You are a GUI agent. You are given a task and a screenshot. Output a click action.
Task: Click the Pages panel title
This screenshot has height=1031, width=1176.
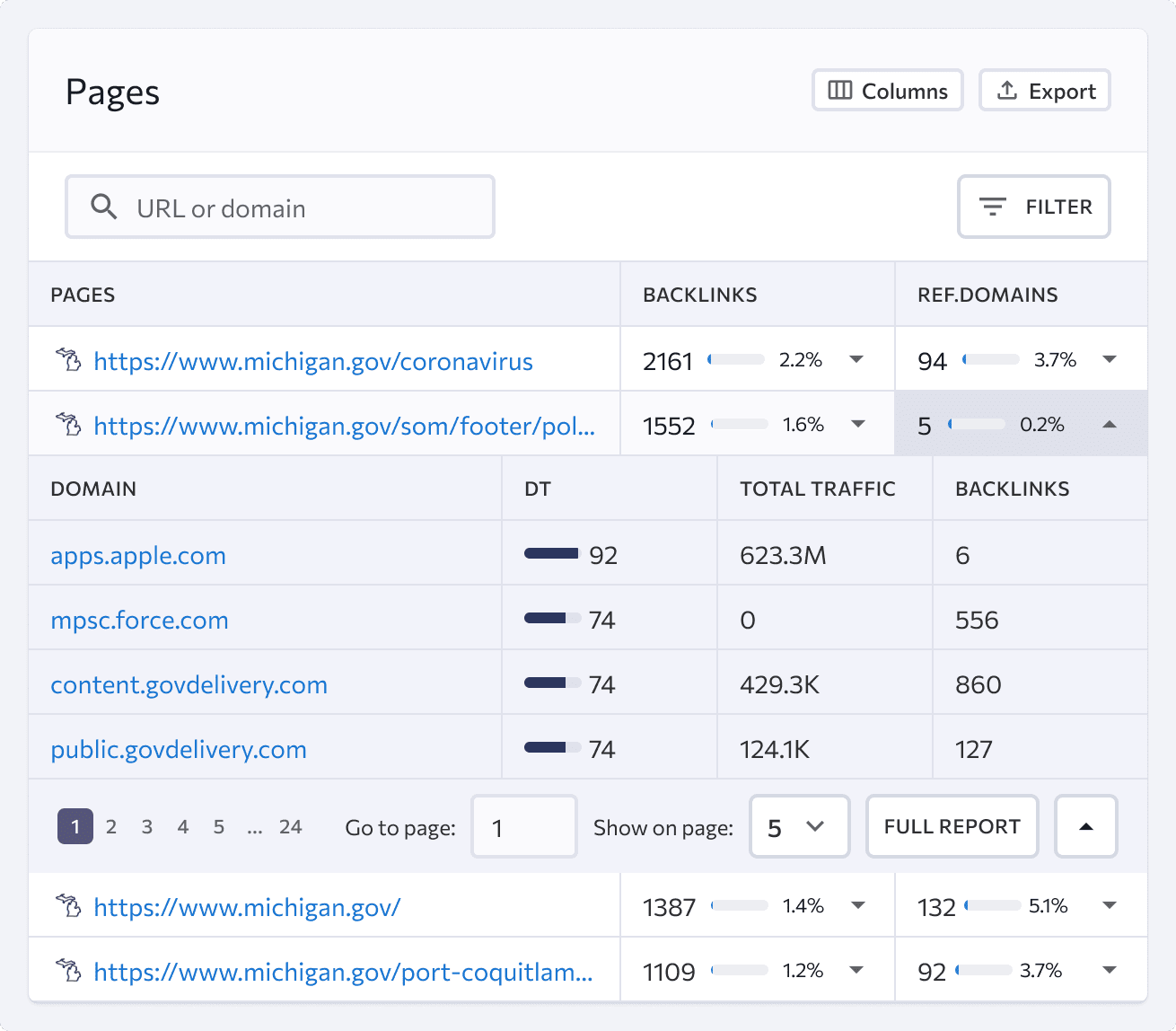tap(112, 93)
